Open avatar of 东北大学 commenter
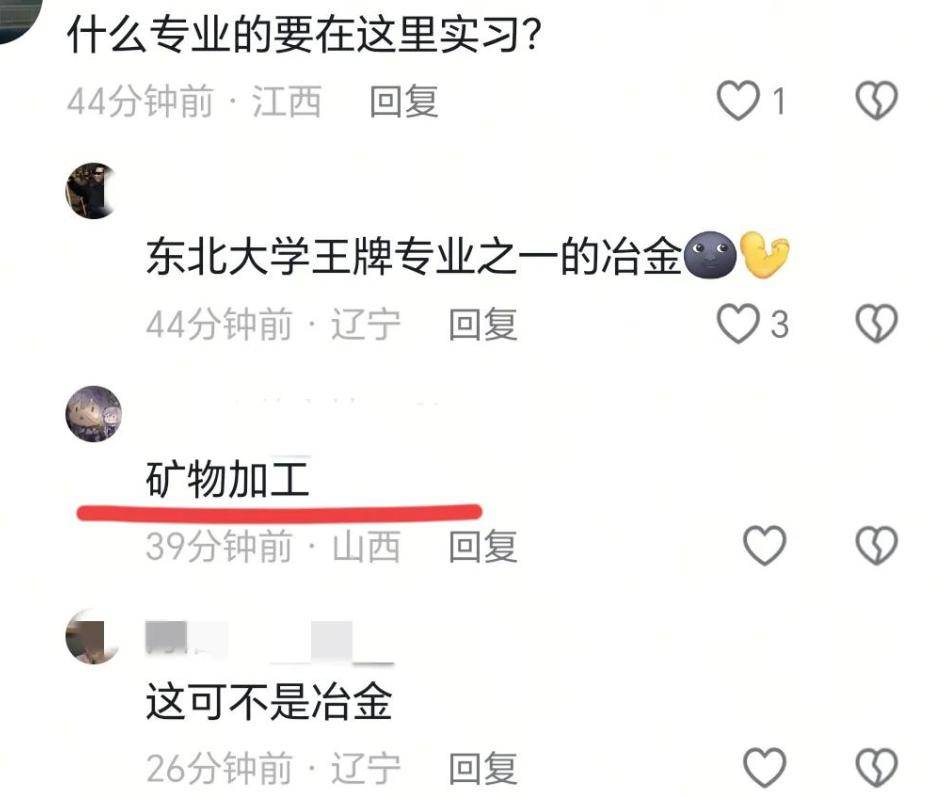The width and height of the screenshot is (942, 796). [92, 190]
